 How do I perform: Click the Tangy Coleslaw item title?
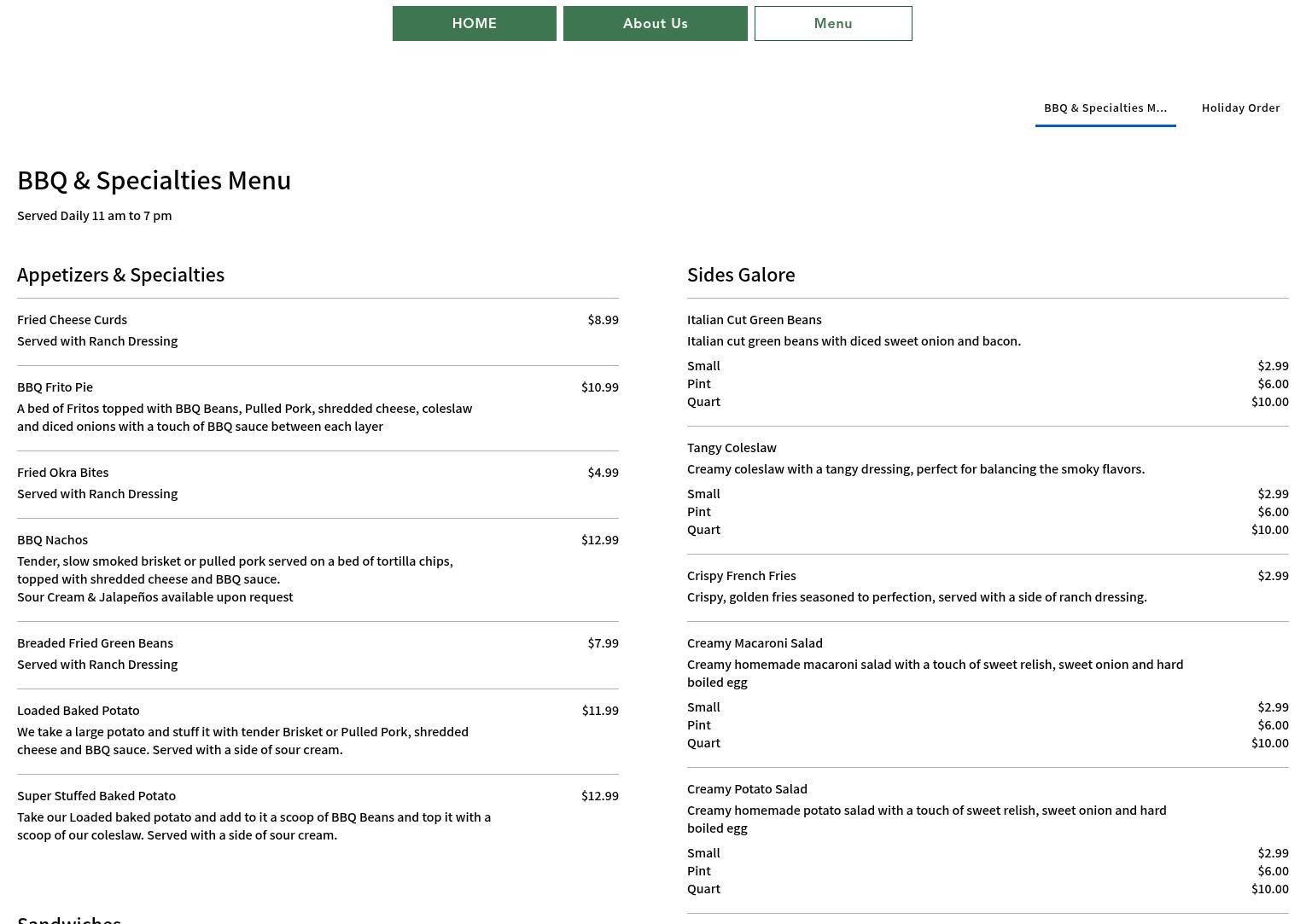732,447
